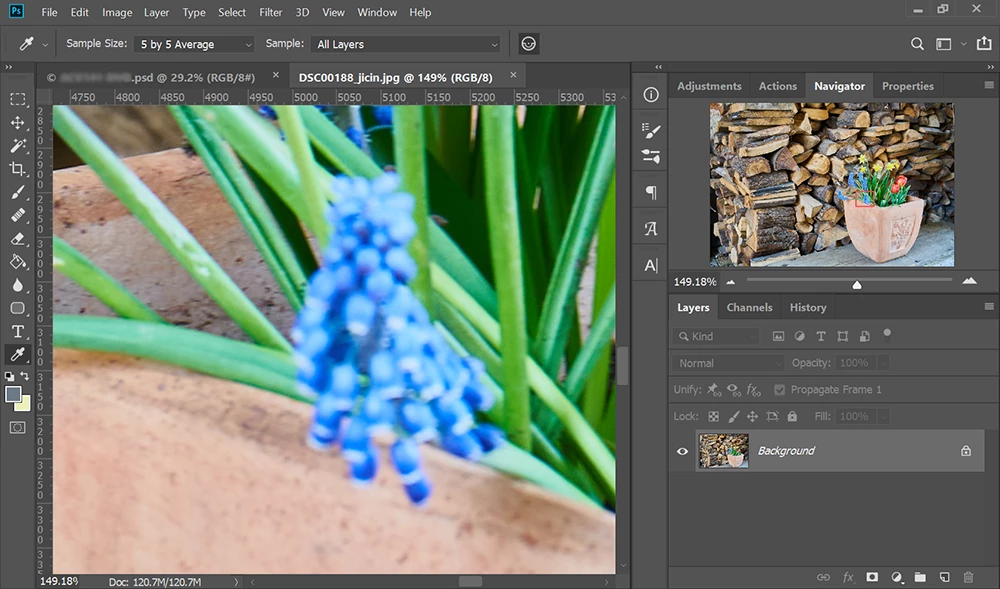This screenshot has width=1000, height=589.
Task: Click the Background layer thumbnail
Action: click(x=723, y=451)
